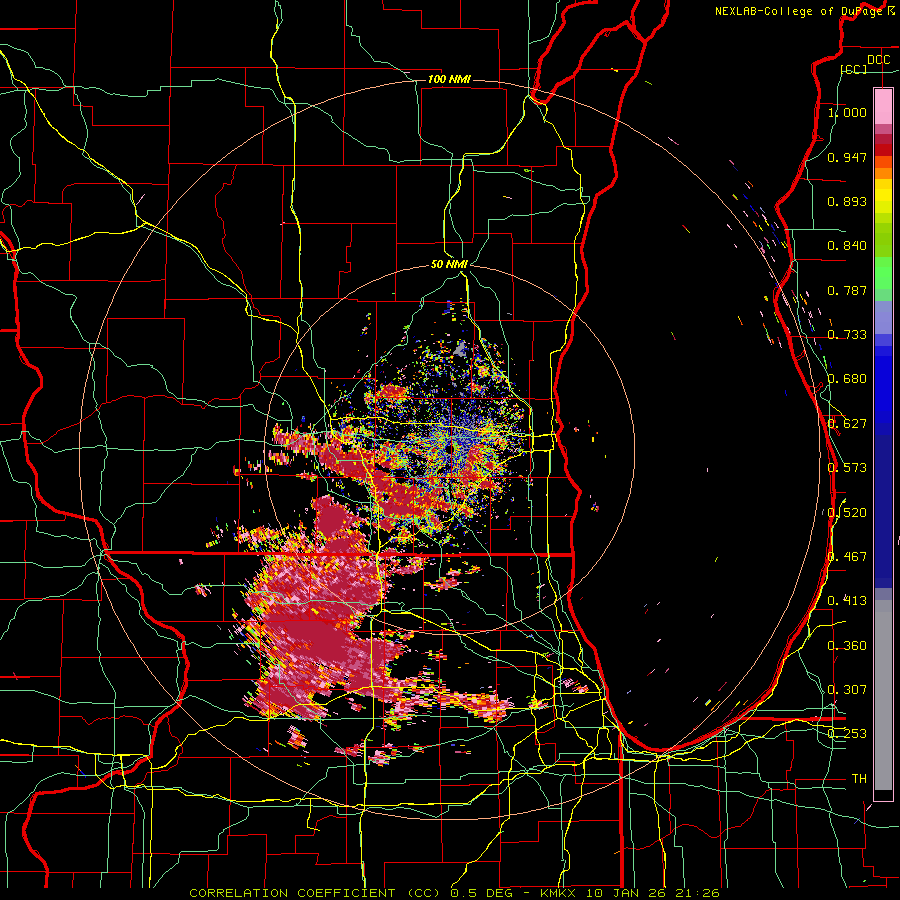Select the "0.733" color scale value
Image resolution: width=900 pixels, height=900 pixels.
(847, 335)
